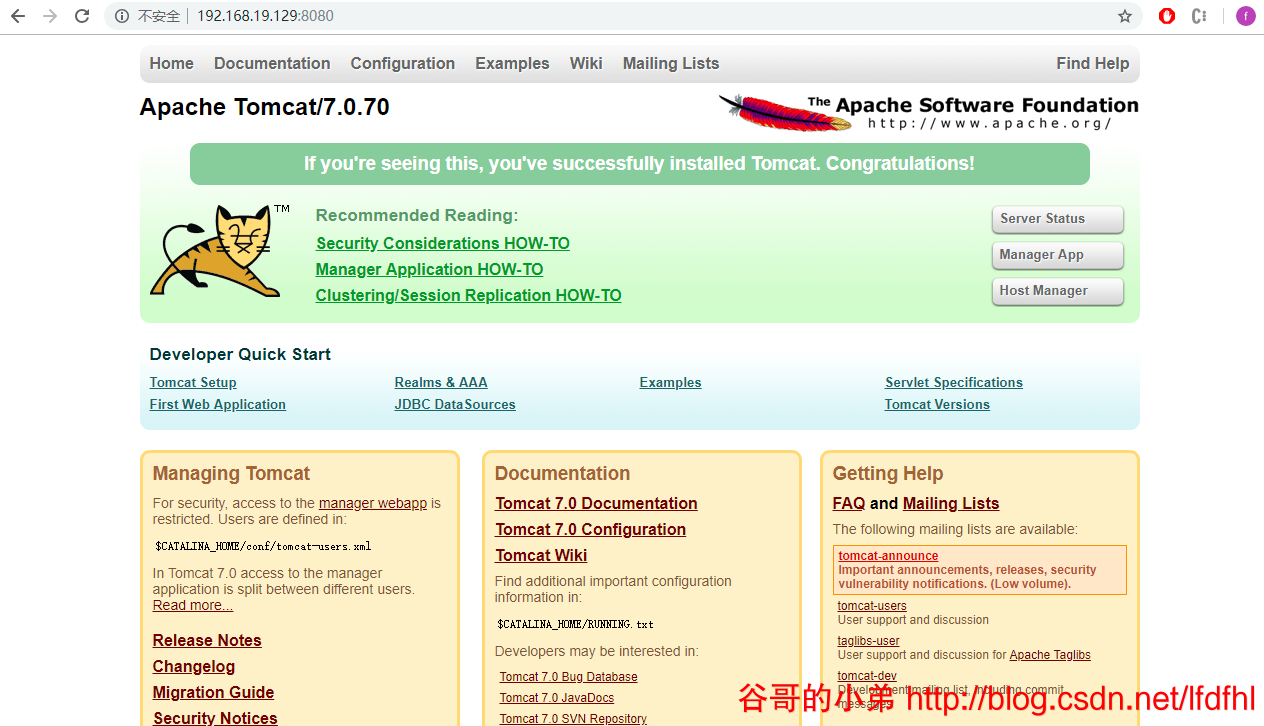1264x726 pixels.
Task: Open the Migration Guide link
Action: (213, 692)
